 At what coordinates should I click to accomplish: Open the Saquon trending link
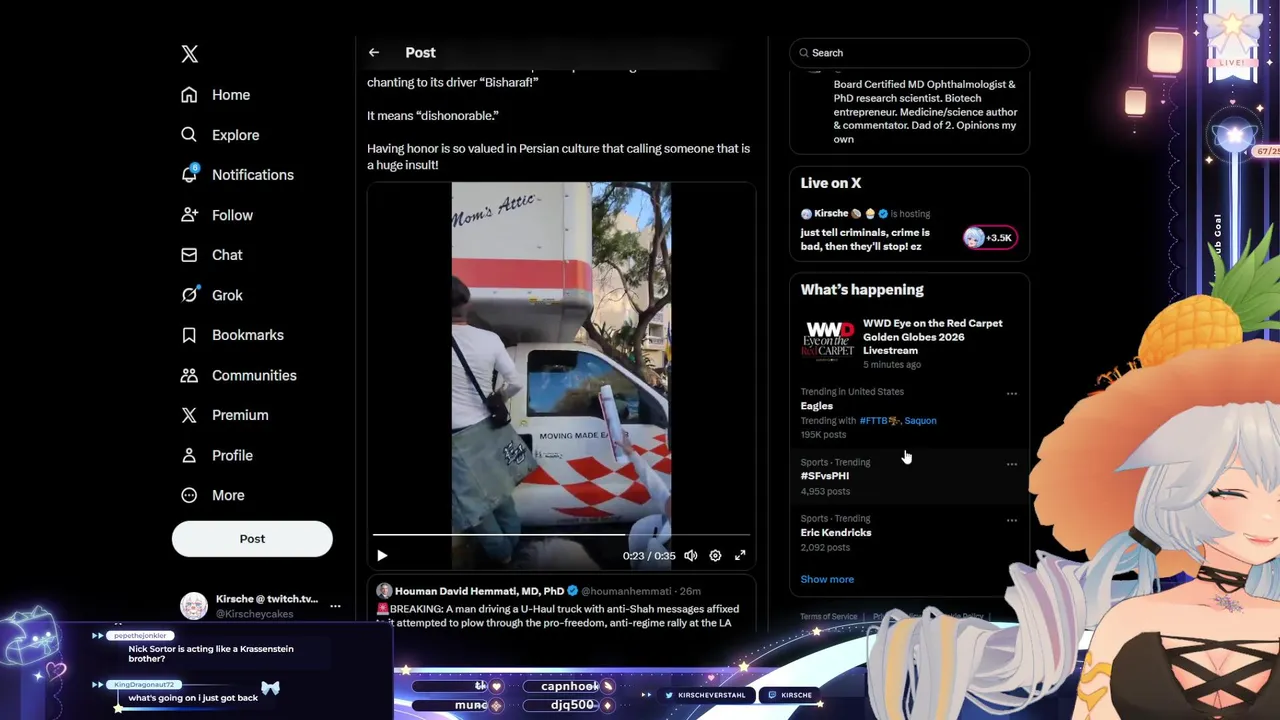(x=920, y=421)
